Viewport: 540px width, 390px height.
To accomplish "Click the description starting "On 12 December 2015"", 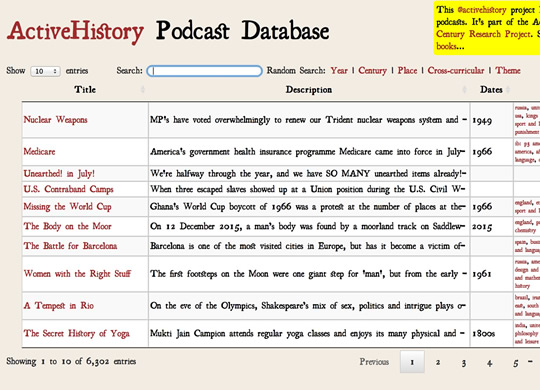I will coord(308,226).
